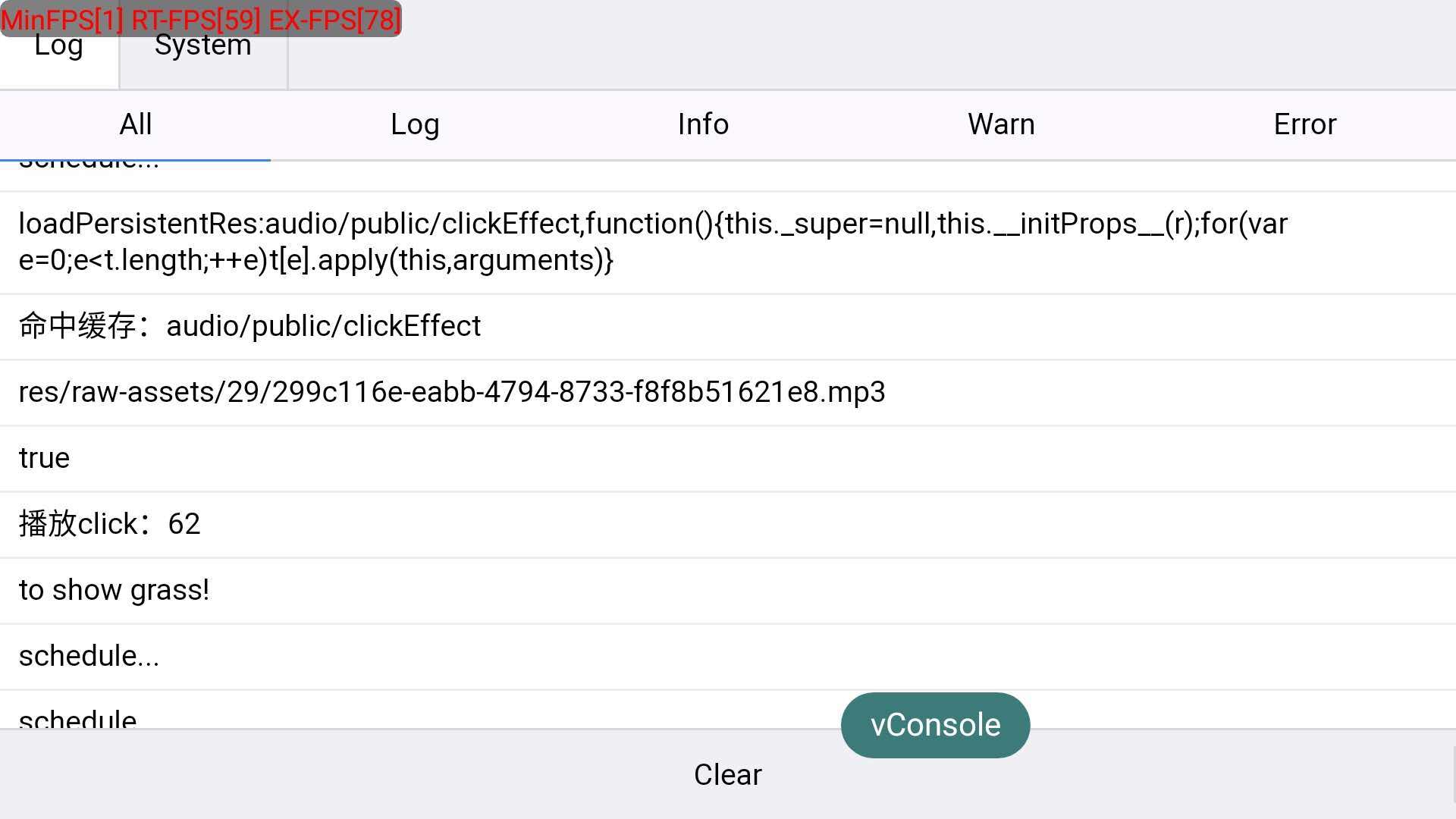1456x819 pixels.
Task: Select the schedule... entry below "to show grass!"
Action: click(x=89, y=656)
